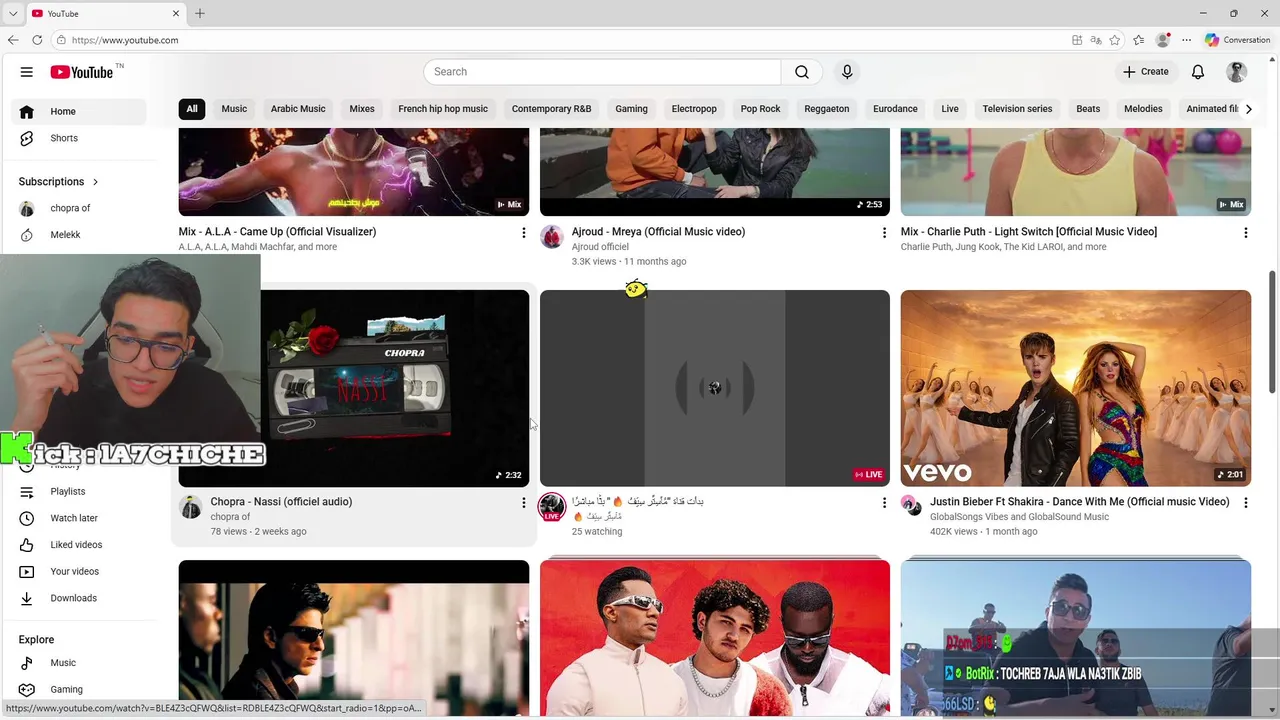Viewport: 1280px width, 720px height.
Task: Select the Eurodance filter chip
Action: pyautogui.click(x=895, y=109)
